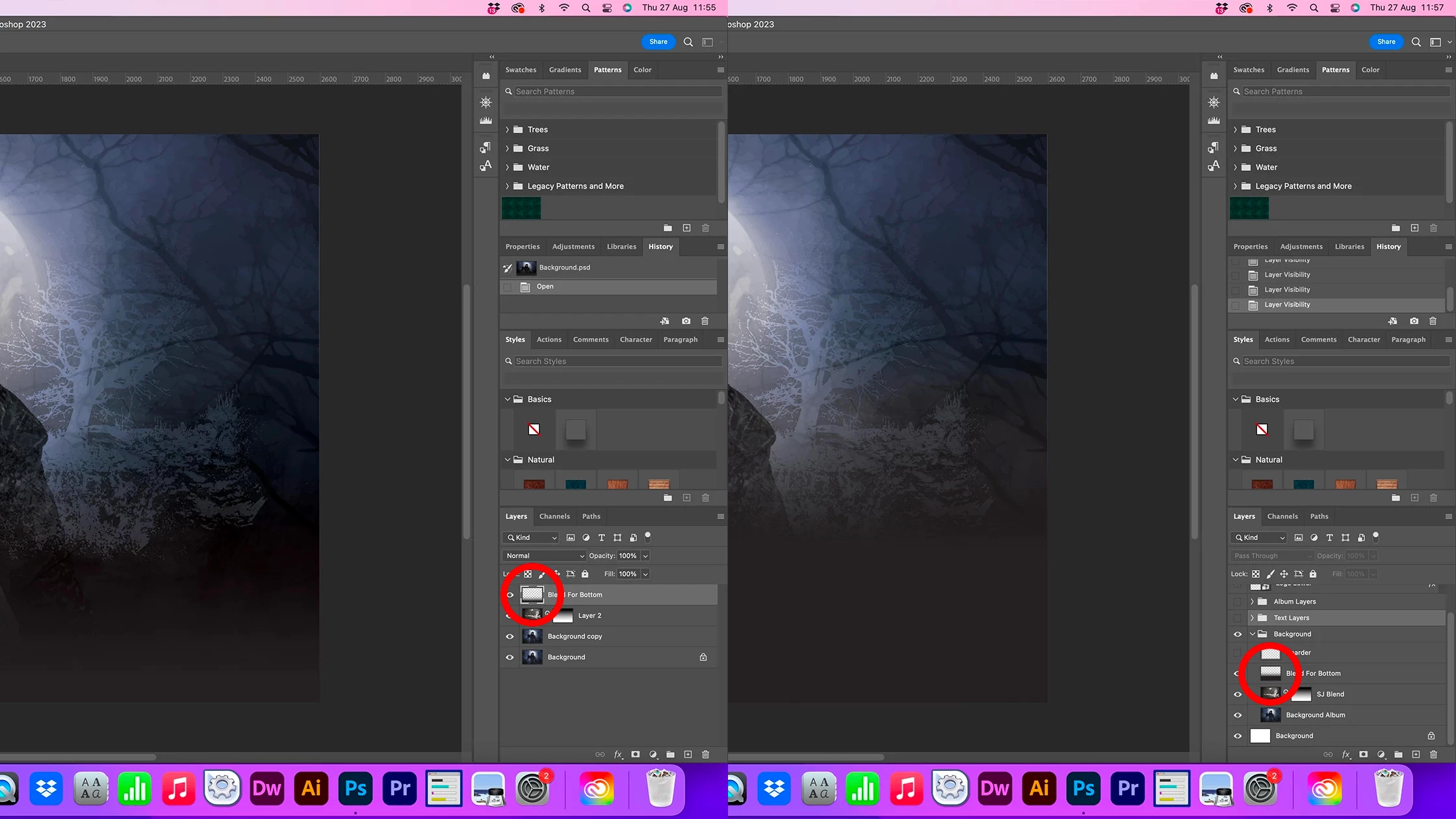Click lock all icon left of active Fill 100%
The height and width of the screenshot is (819, 1456).
point(585,574)
